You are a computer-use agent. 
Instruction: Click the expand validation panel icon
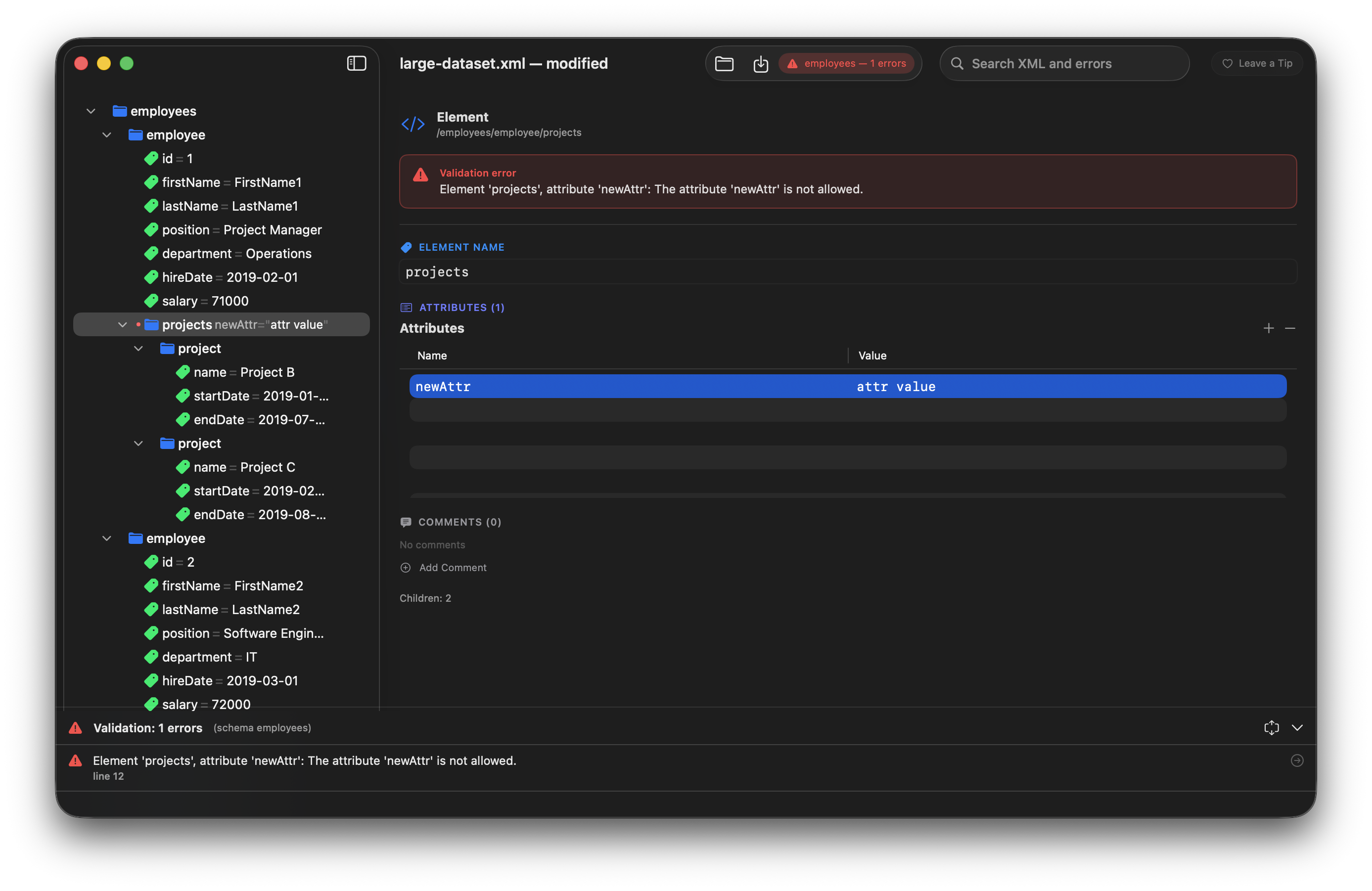(1271, 728)
